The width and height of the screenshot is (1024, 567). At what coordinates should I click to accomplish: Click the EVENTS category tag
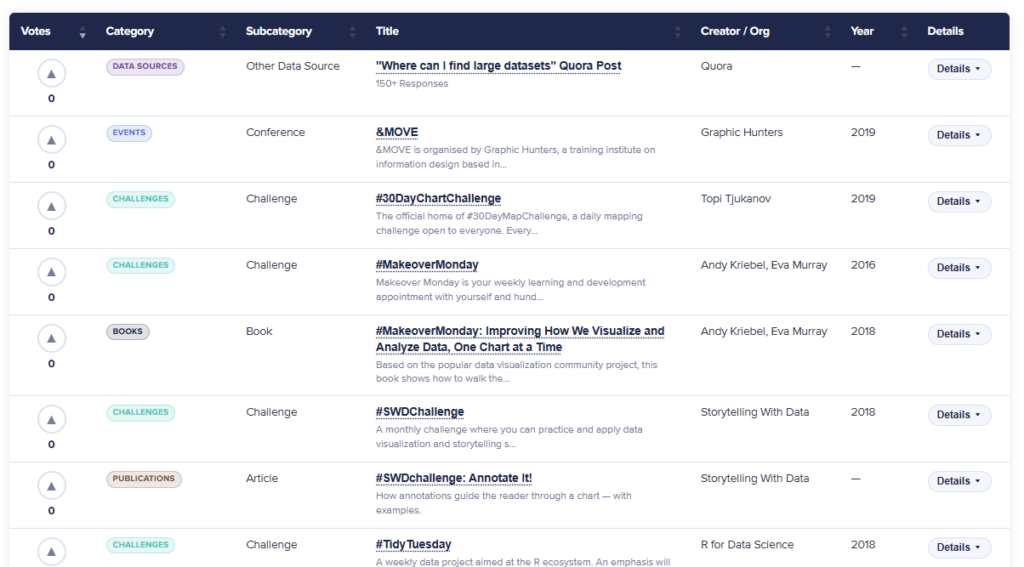(129, 133)
